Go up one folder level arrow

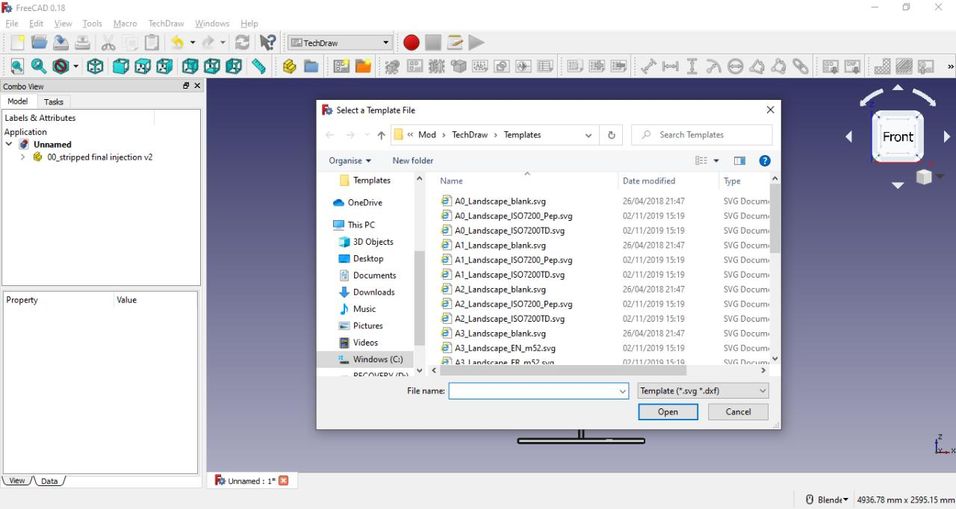381,135
